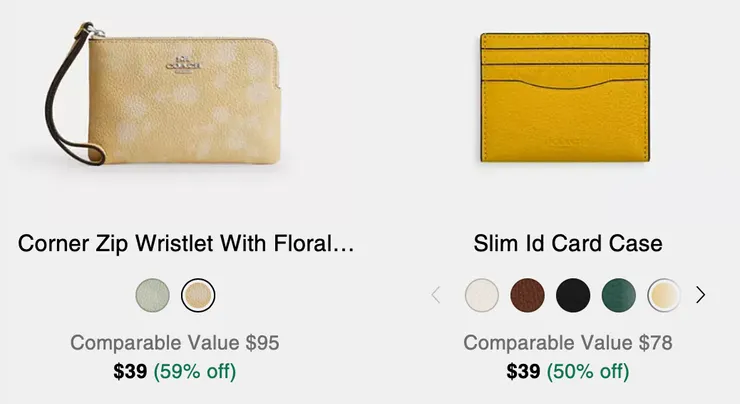This screenshot has width=740, height=404.
Task: Click the Corner Zip Wristlet With Floral title
Action: (186, 244)
